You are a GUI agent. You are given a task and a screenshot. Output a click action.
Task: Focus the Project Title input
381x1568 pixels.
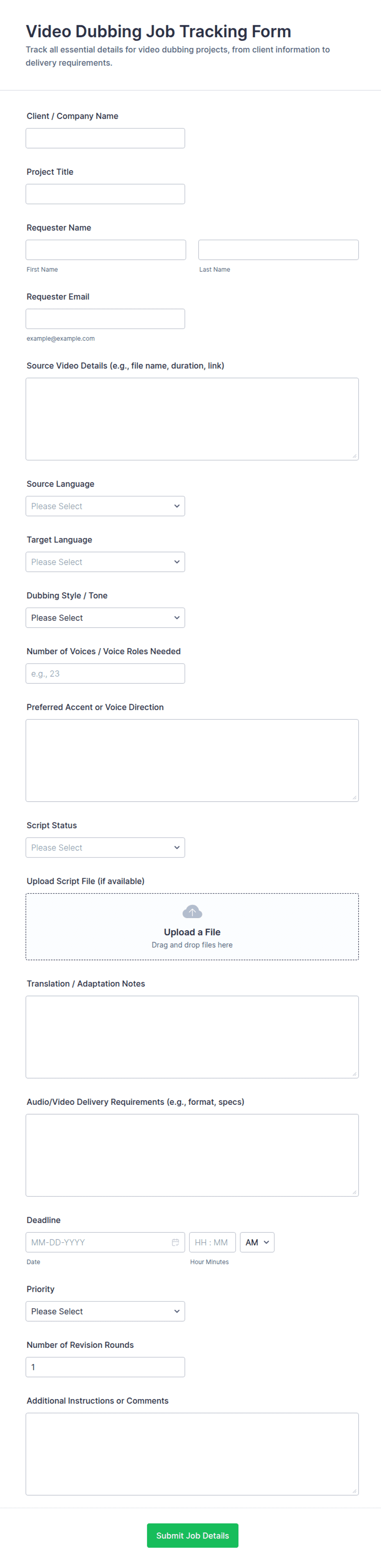point(105,194)
